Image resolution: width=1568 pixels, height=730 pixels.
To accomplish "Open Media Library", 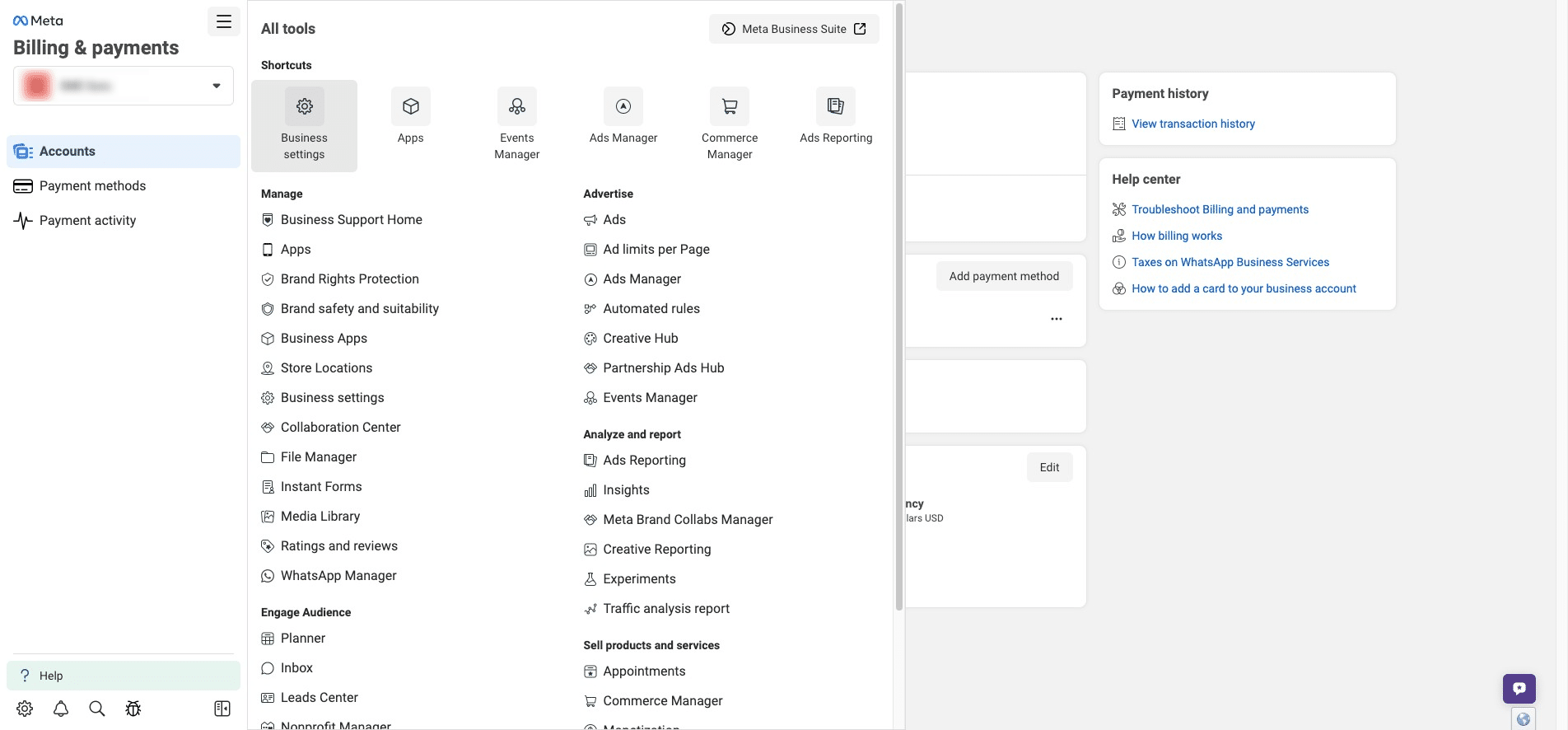I will (310, 517).
